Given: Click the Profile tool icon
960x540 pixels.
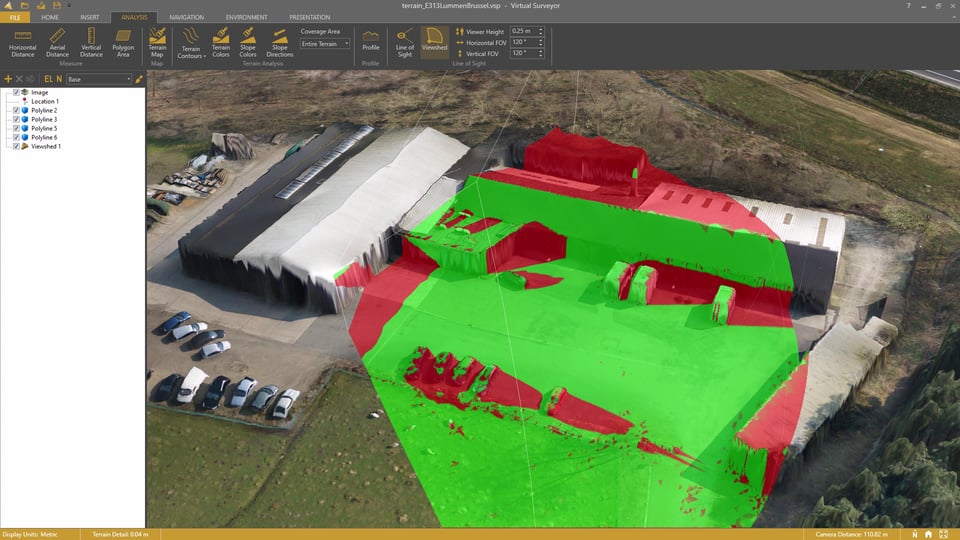Looking at the screenshot, I should (370, 41).
